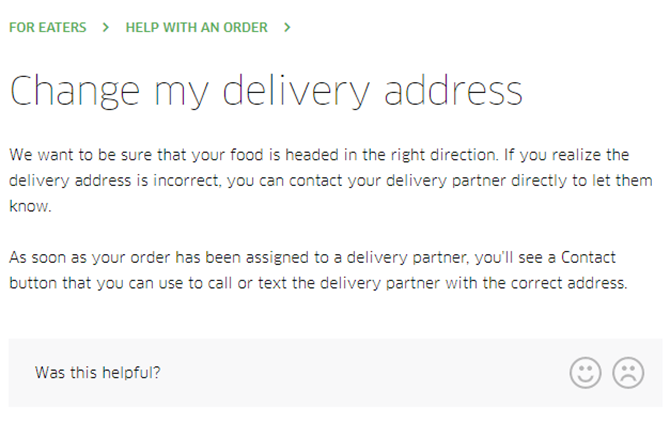Open the FOR EATERS breadcrumb link

tap(48, 27)
